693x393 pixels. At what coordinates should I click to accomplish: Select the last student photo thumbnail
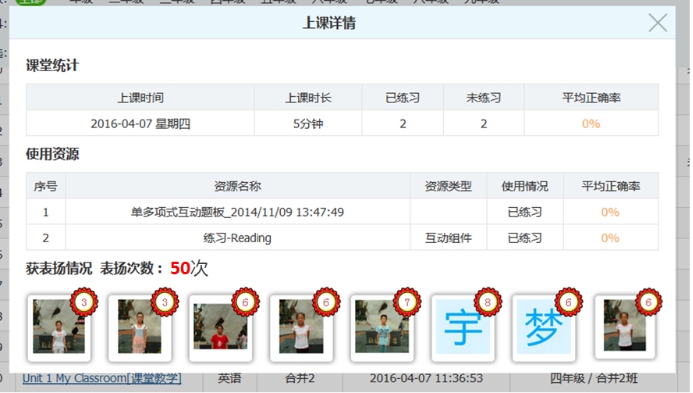pos(625,327)
